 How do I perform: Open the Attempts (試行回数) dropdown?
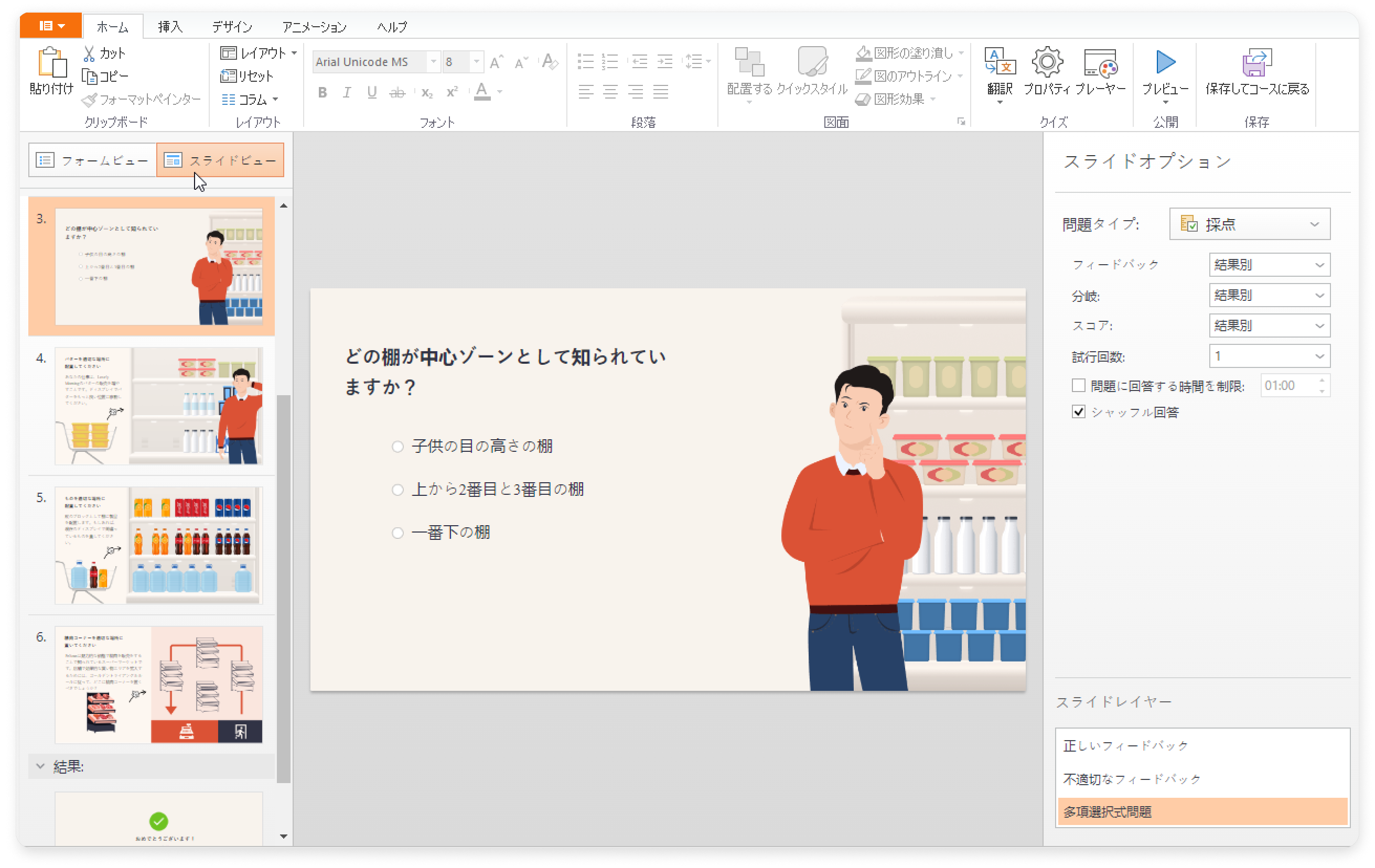[x=1270, y=356]
